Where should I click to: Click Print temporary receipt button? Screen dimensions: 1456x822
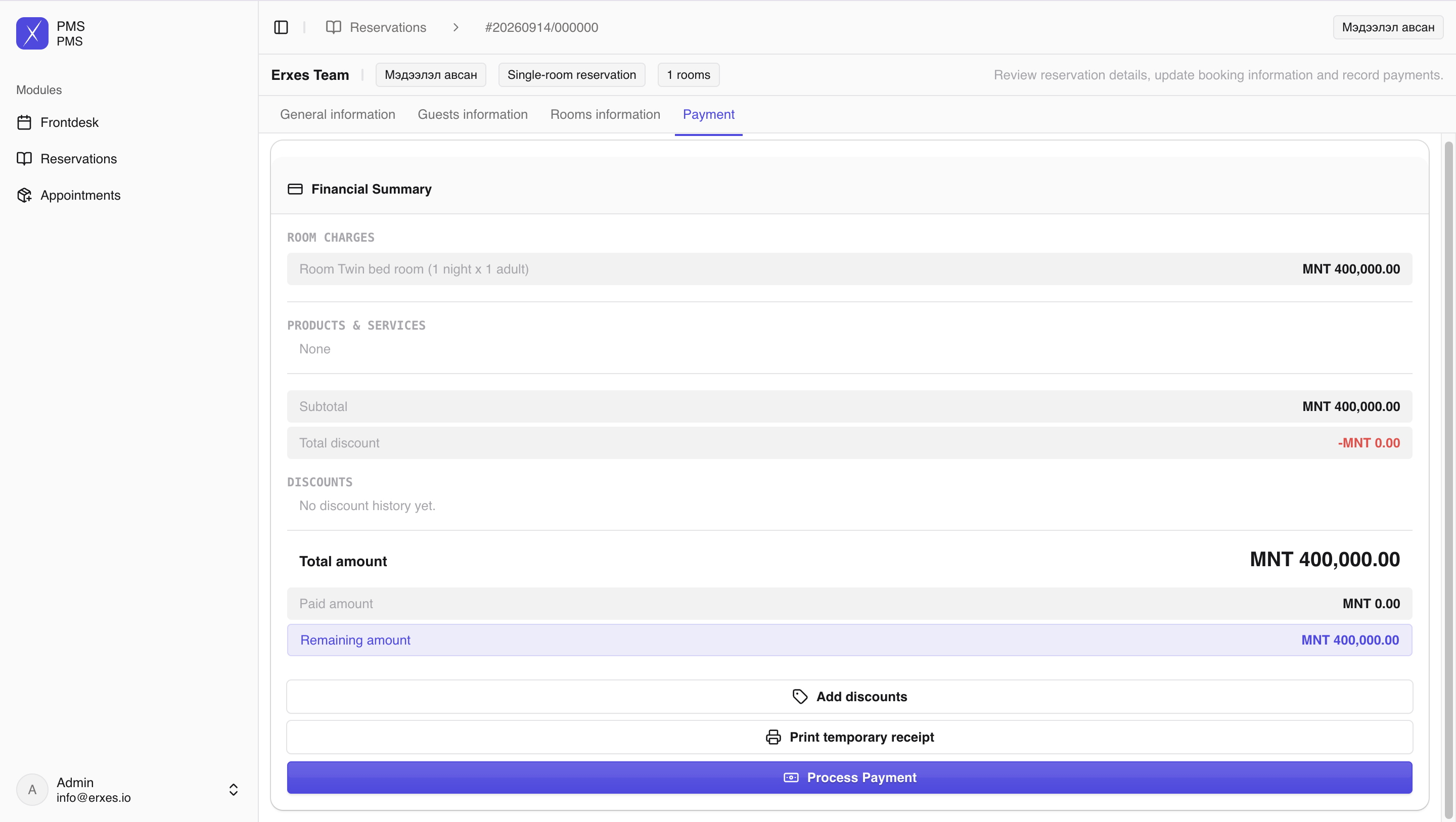click(849, 737)
